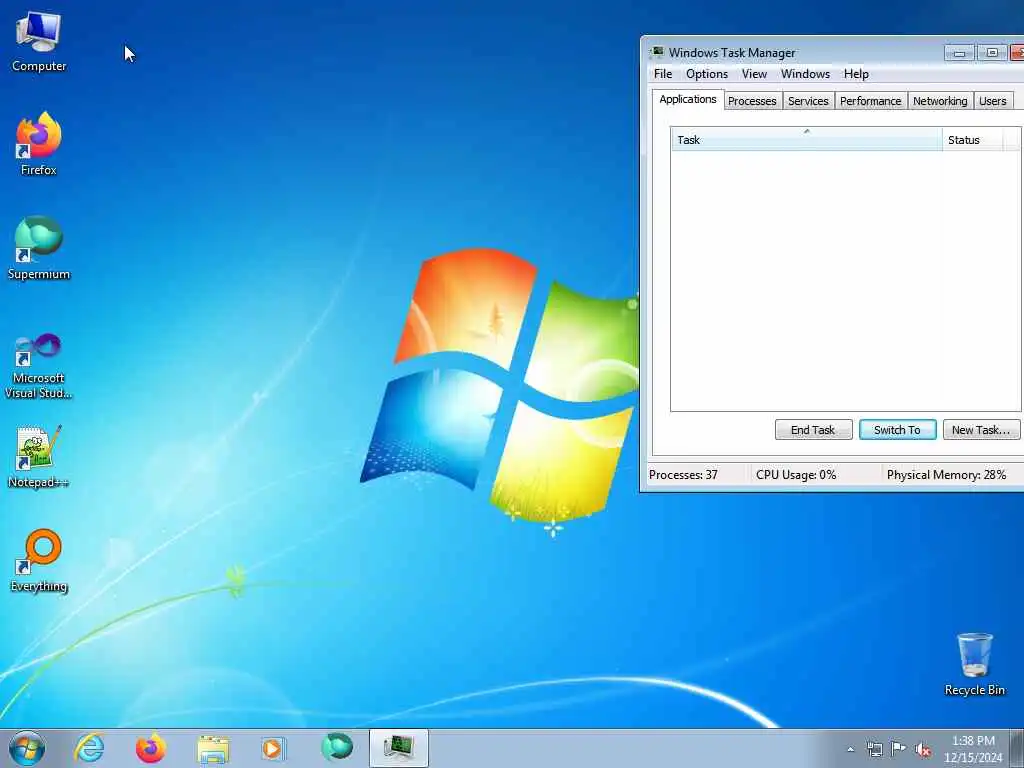Screen dimensions: 1024x768
Task: Select the Everything search desktop shortcut
Action: [39, 560]
